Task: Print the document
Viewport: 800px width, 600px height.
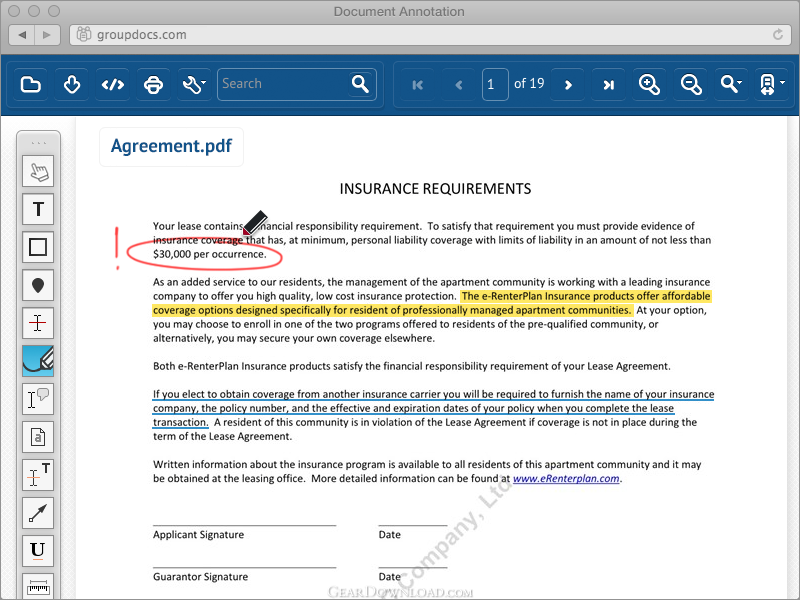Action: coord(153,84)
